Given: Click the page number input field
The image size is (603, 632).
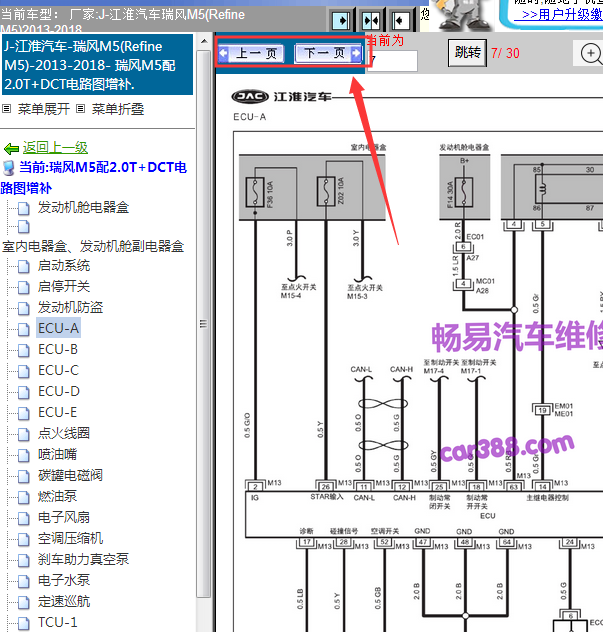Looking at the screenshot, I should pyautogui.click(x=393, y=61).
